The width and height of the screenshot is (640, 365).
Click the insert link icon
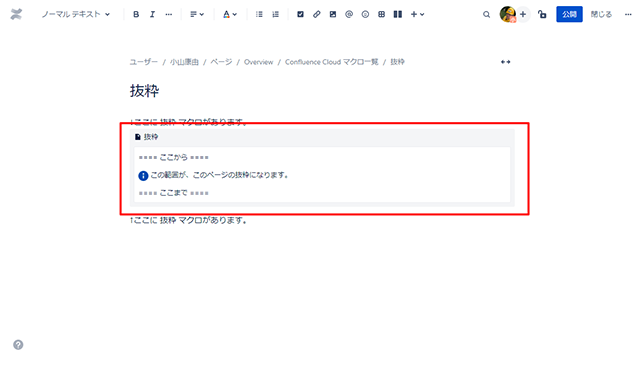tap(317, 14)
